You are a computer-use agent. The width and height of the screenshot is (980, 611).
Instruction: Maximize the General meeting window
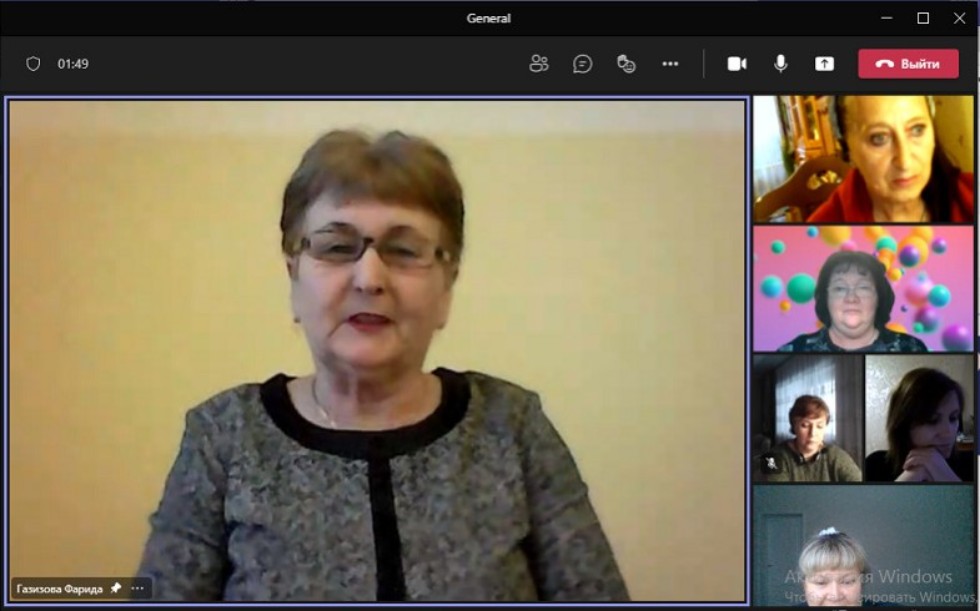(922, 18)
